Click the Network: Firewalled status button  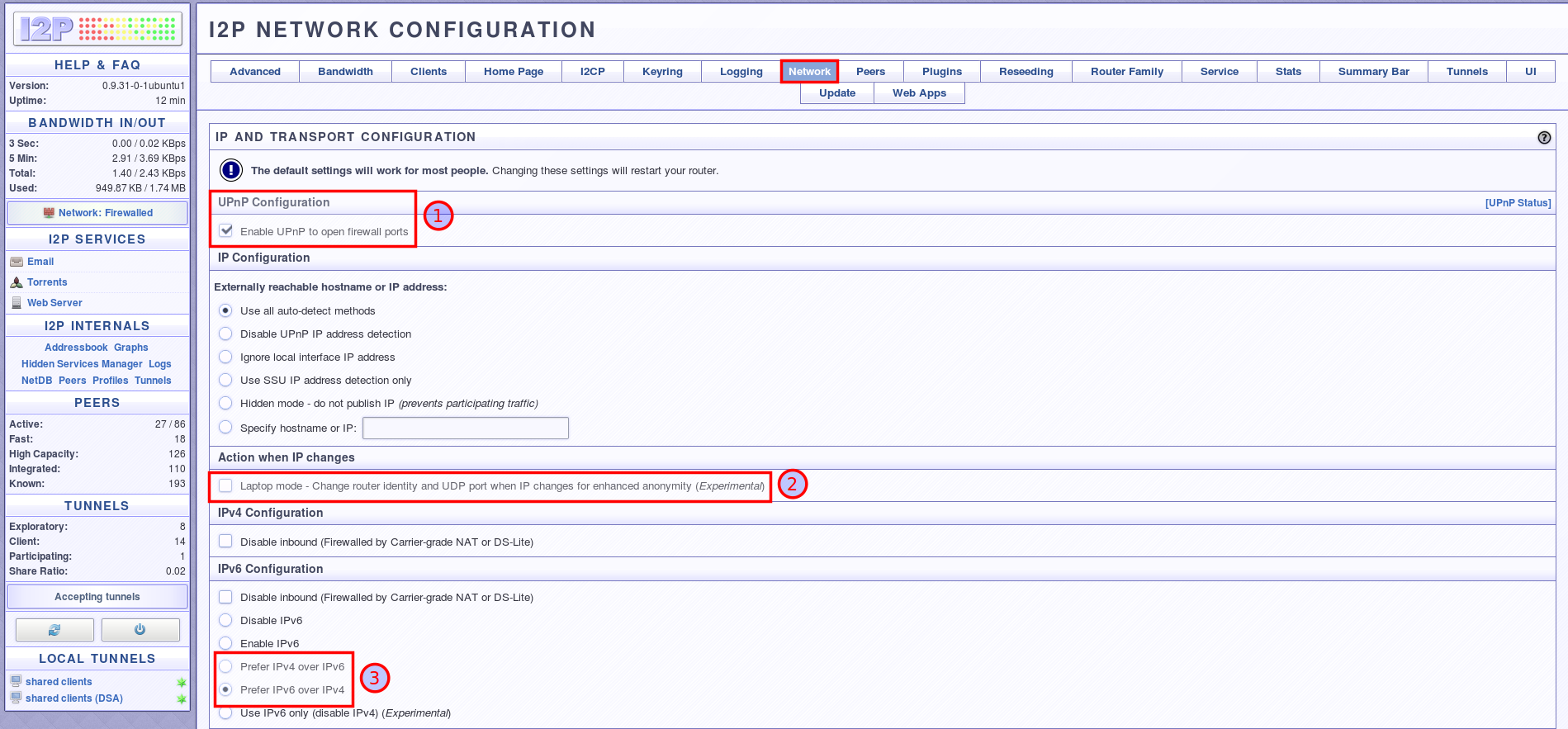pyautogui.click(x=97, y=213)
